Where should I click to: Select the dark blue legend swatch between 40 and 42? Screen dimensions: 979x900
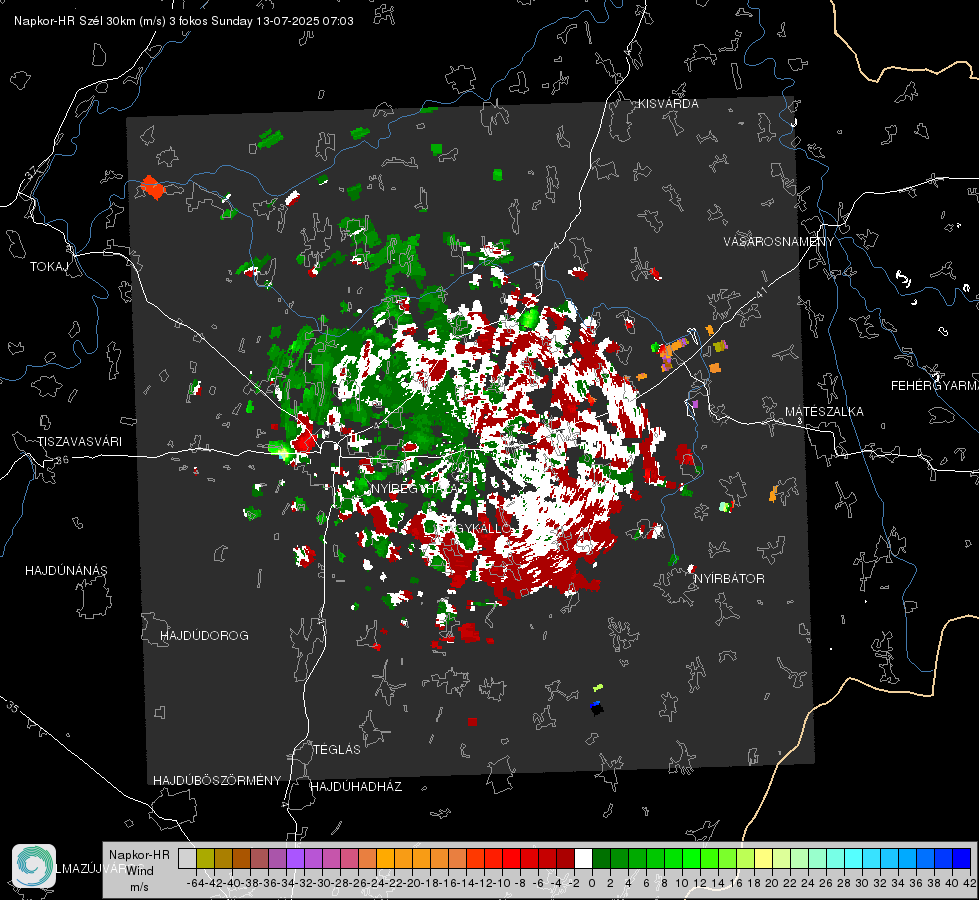[961, 858]
